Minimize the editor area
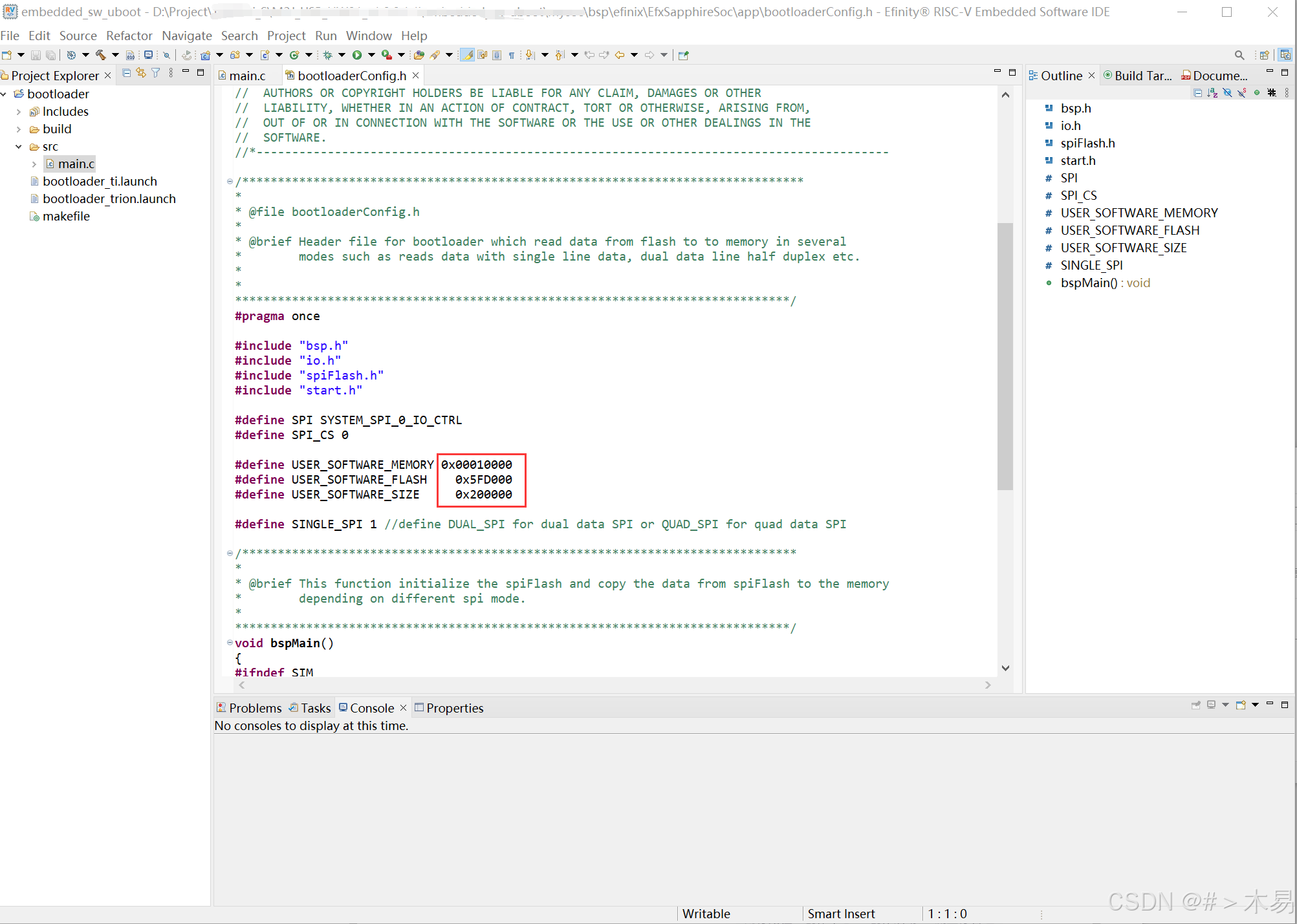1297x924 pixels. click(x=997, y=71)
